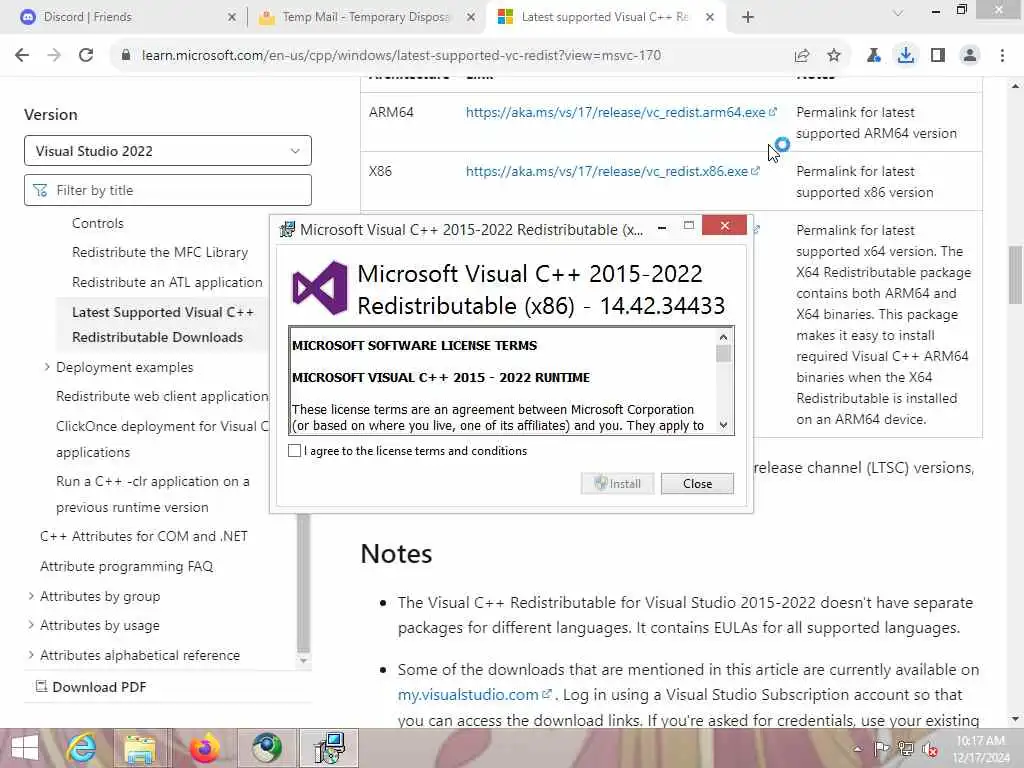Image resolution: width=1024 pixels, height=768 pixels.
Task: Close the Temp Mail tab
Action: pos(470,17)
